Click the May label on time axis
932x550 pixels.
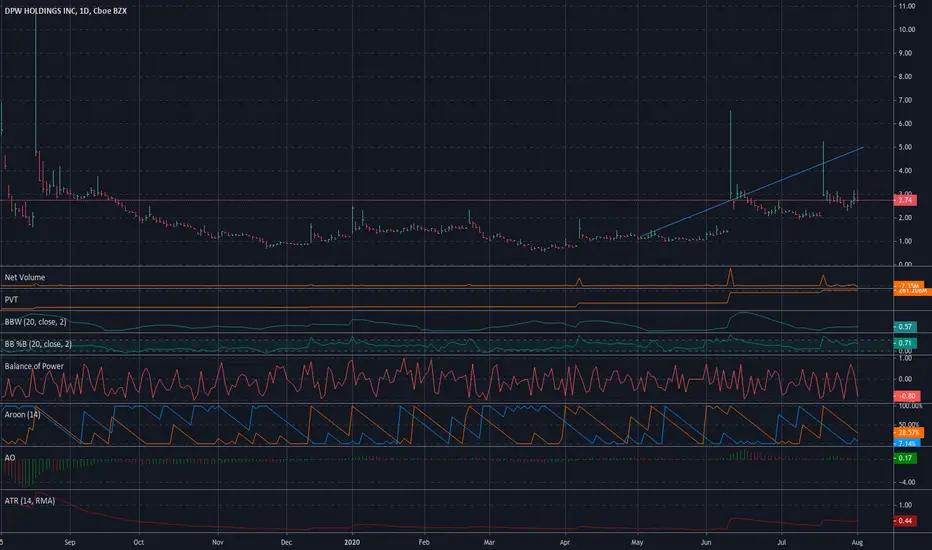pos(637,542)
